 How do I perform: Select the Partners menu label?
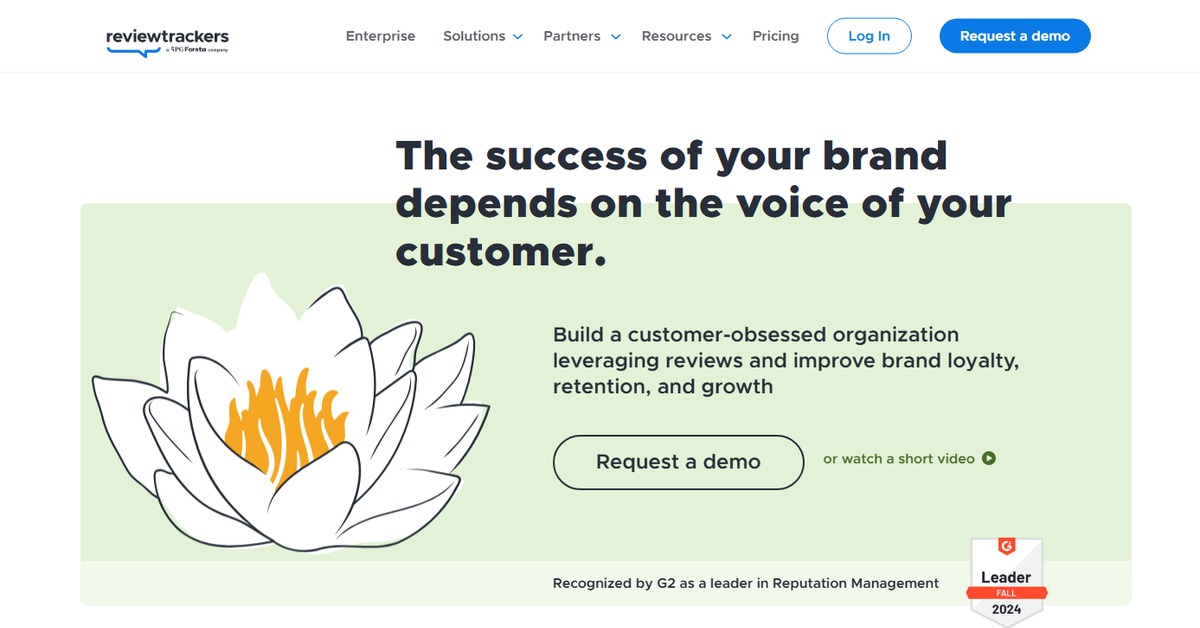coord(571,36)
